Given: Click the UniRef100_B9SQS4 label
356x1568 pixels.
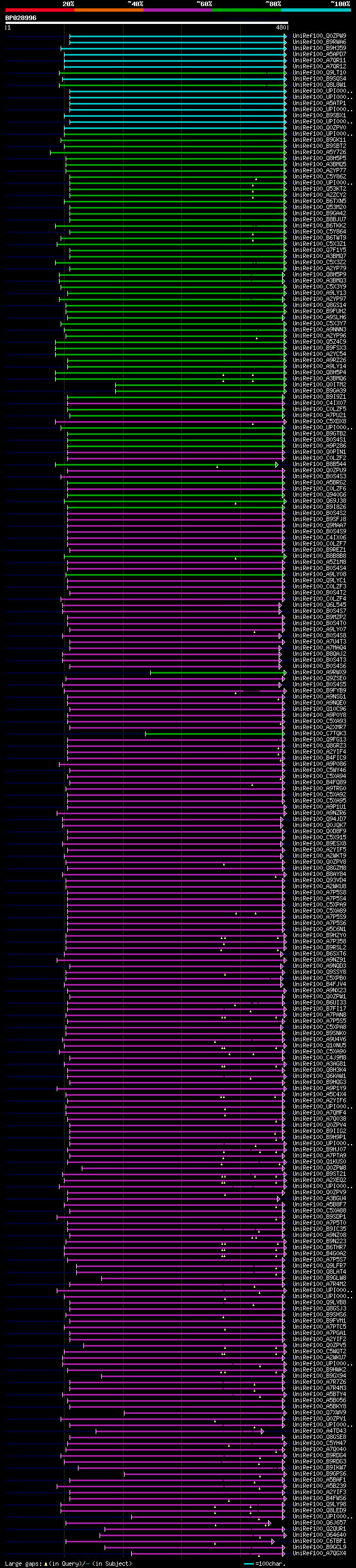Looking at the screenshot, I should coord(319,78).
